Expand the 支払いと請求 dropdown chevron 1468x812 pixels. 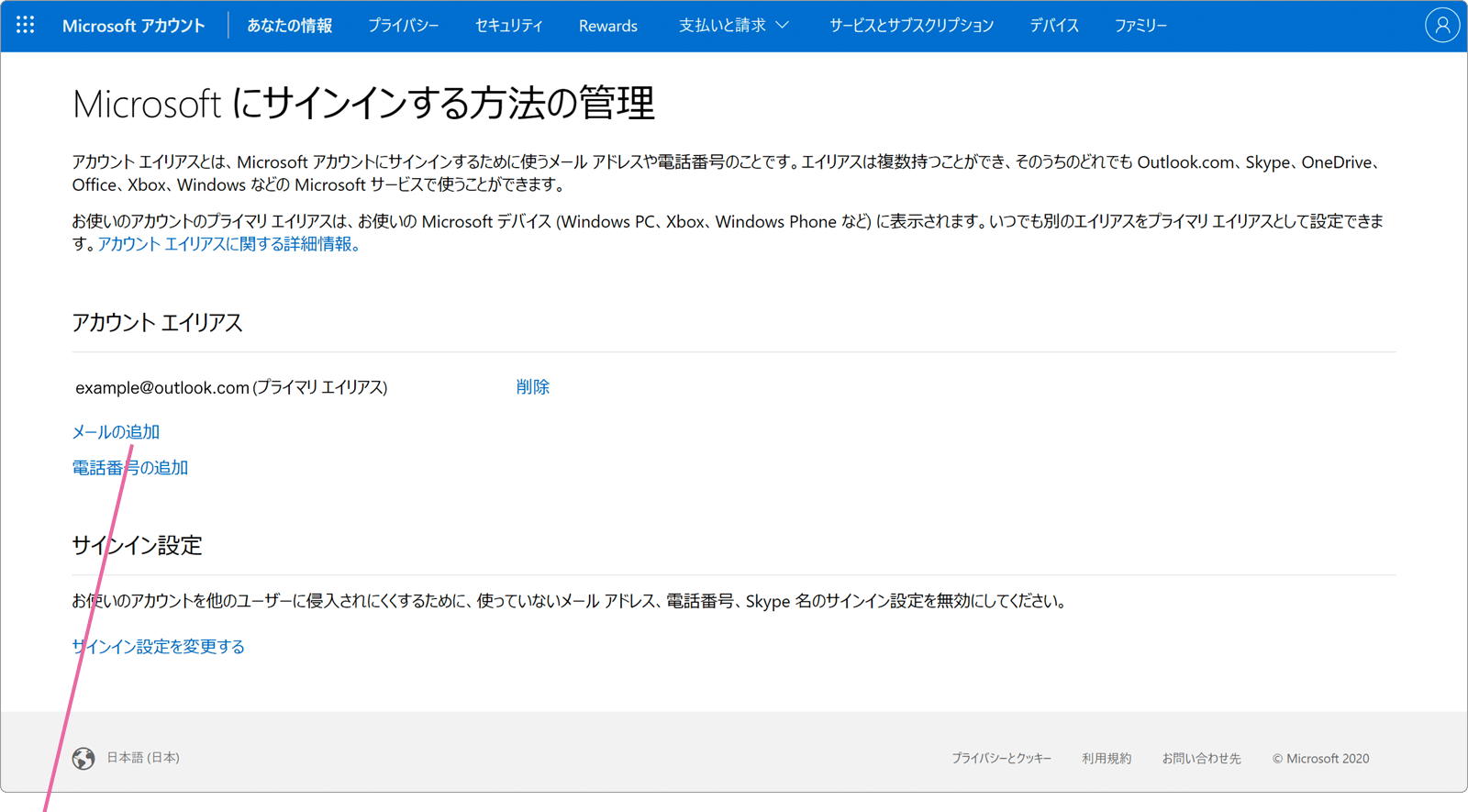click(783, 26)
